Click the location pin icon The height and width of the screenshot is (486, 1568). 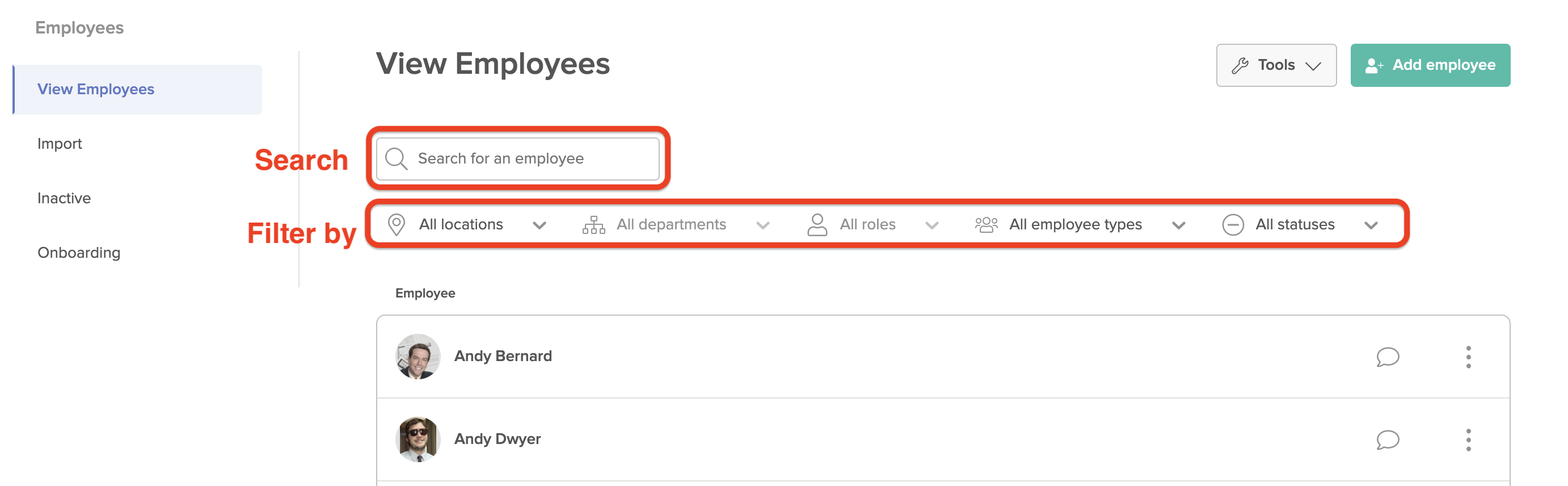pos(397,225)
